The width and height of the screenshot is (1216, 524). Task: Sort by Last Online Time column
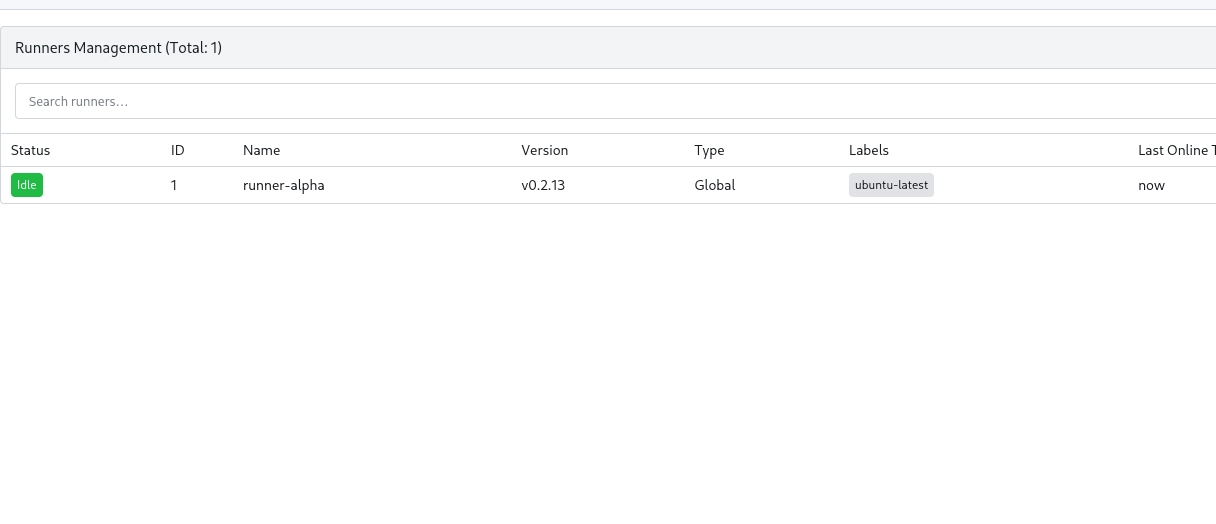[x=1176, y=150]
